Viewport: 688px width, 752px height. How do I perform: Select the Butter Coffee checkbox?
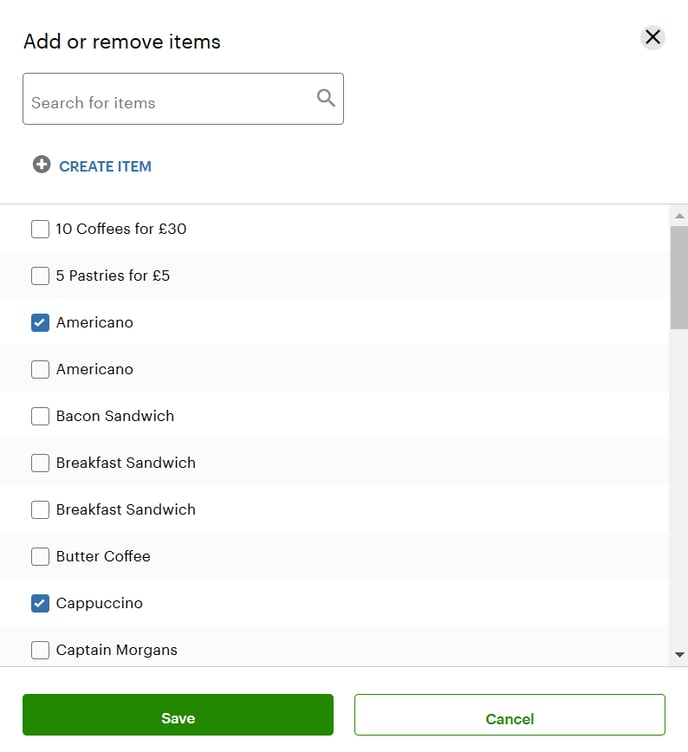click(40, 556)
